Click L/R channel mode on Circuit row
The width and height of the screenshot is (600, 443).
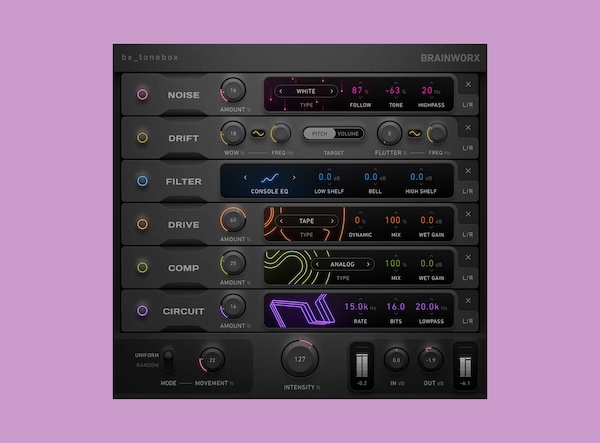pyautogui.click(x=468, y=321)
